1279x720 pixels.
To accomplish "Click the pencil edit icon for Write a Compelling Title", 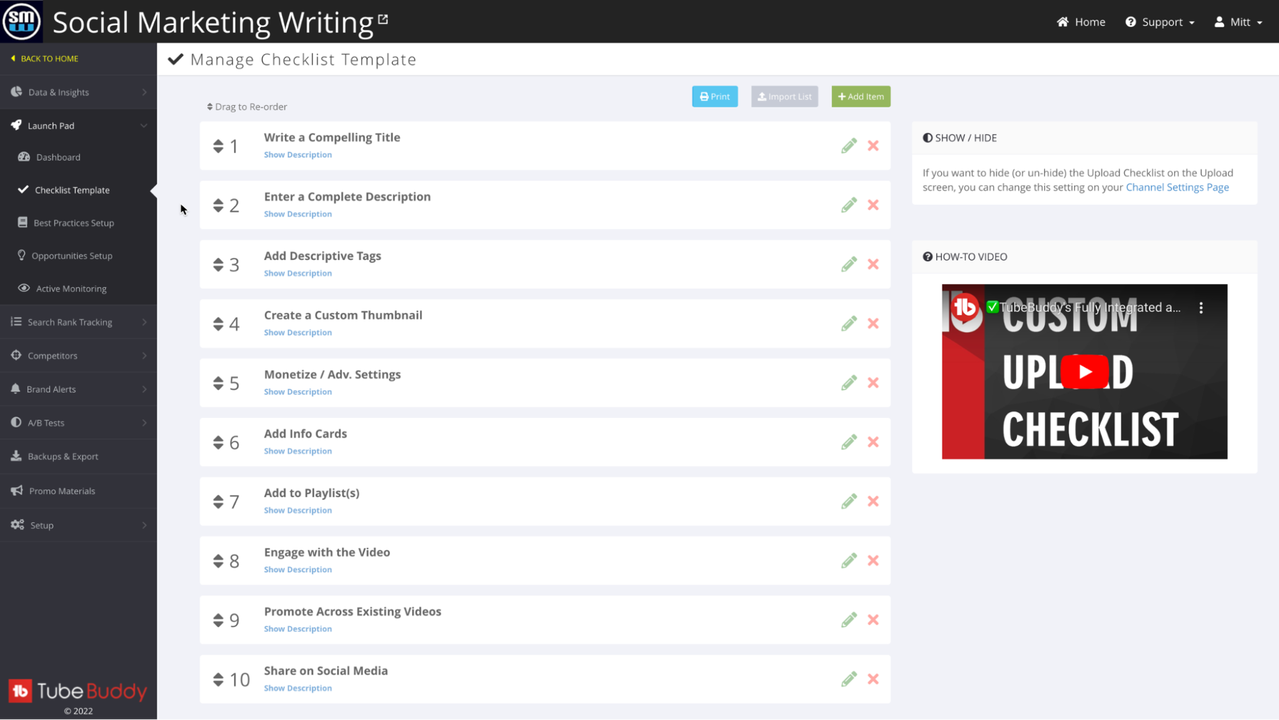I will click(849, 146).
